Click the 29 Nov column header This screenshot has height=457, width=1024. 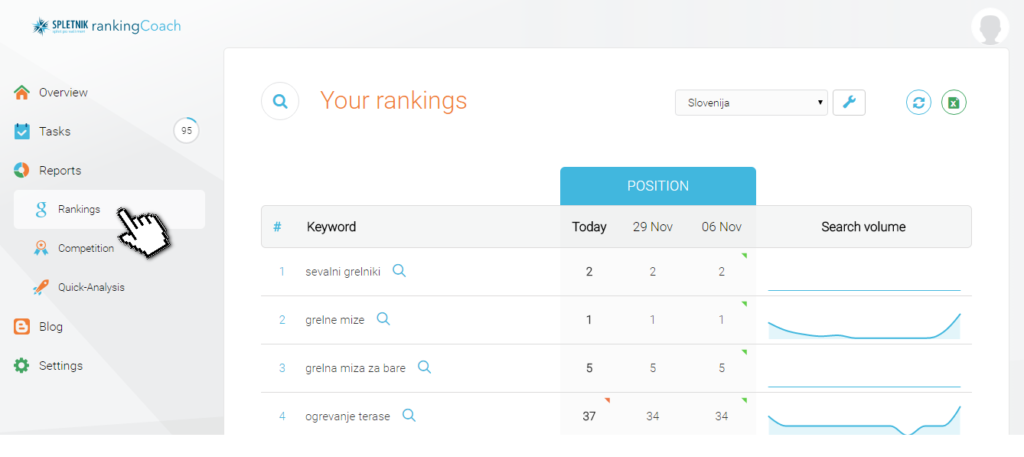[x=652, y=227]
